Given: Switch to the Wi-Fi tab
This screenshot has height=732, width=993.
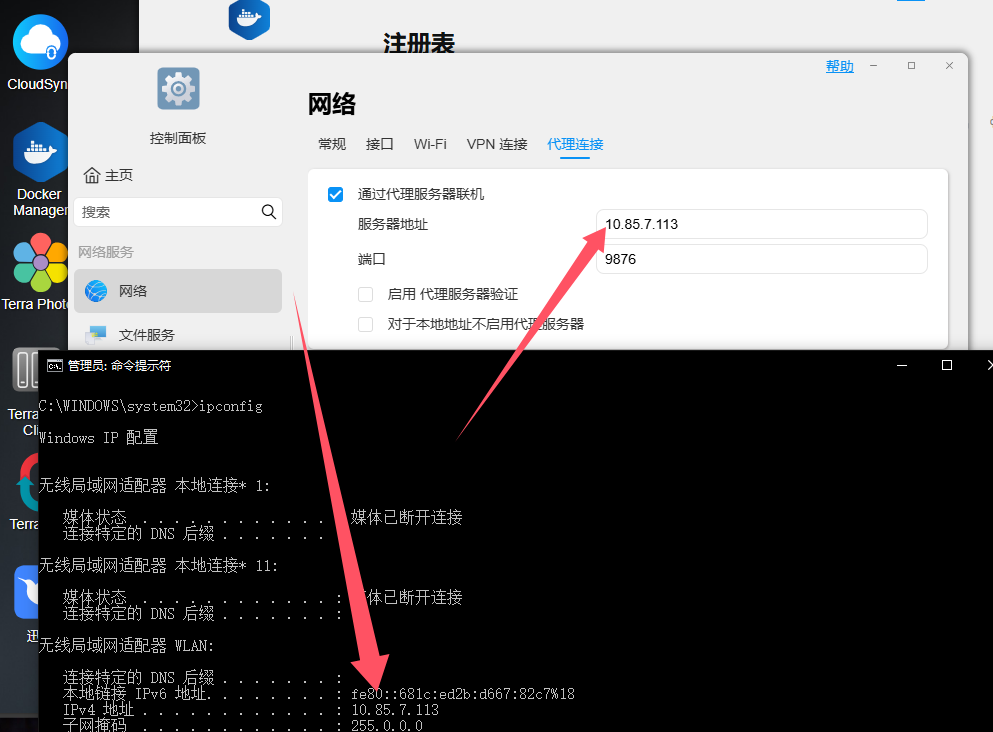Looking at the screenshot, I should pos(430,144).
